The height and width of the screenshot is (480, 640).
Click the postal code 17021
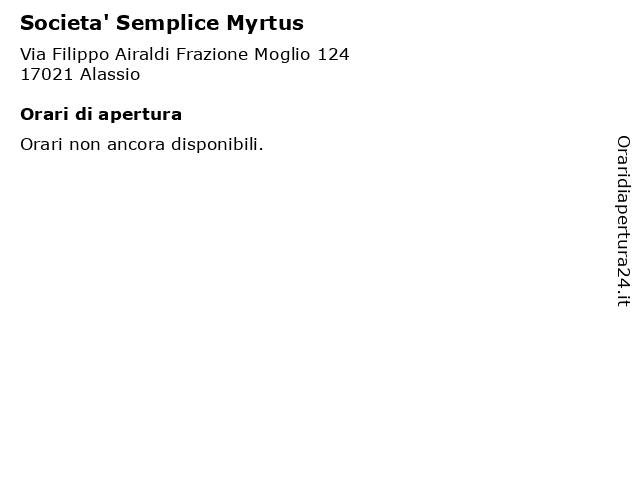(47, 75)
